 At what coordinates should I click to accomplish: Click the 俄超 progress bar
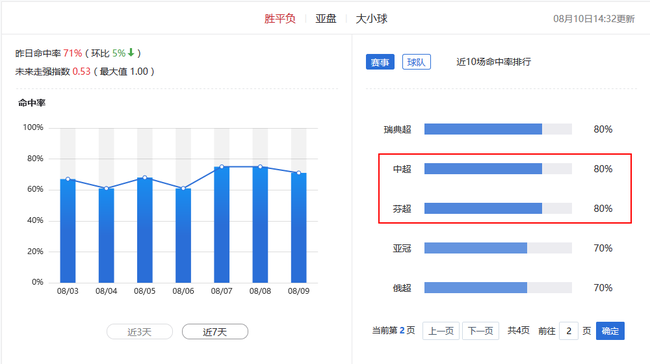[x=498, y=287]
